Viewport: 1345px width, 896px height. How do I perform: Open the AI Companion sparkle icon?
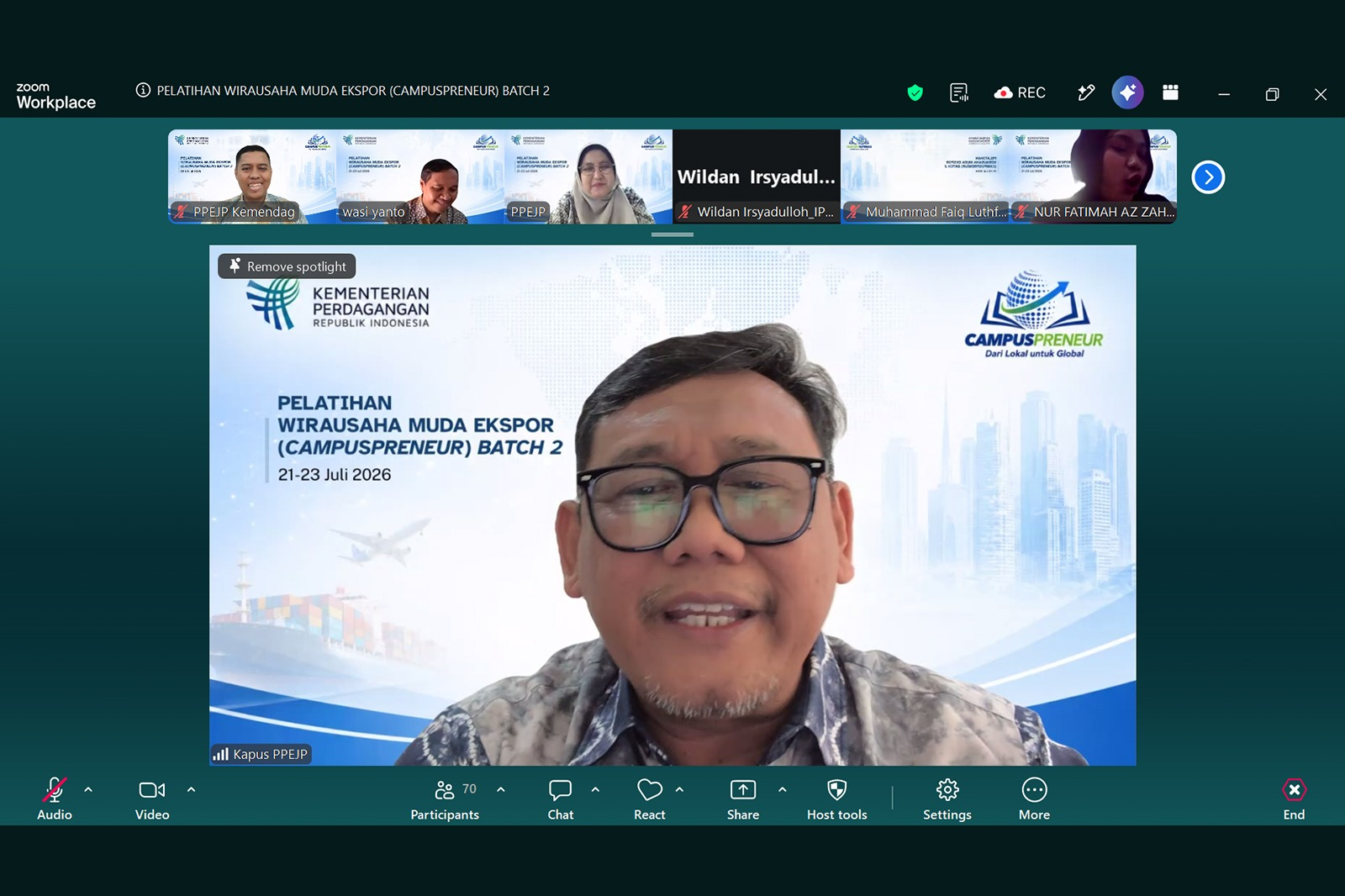point(1127,92)
